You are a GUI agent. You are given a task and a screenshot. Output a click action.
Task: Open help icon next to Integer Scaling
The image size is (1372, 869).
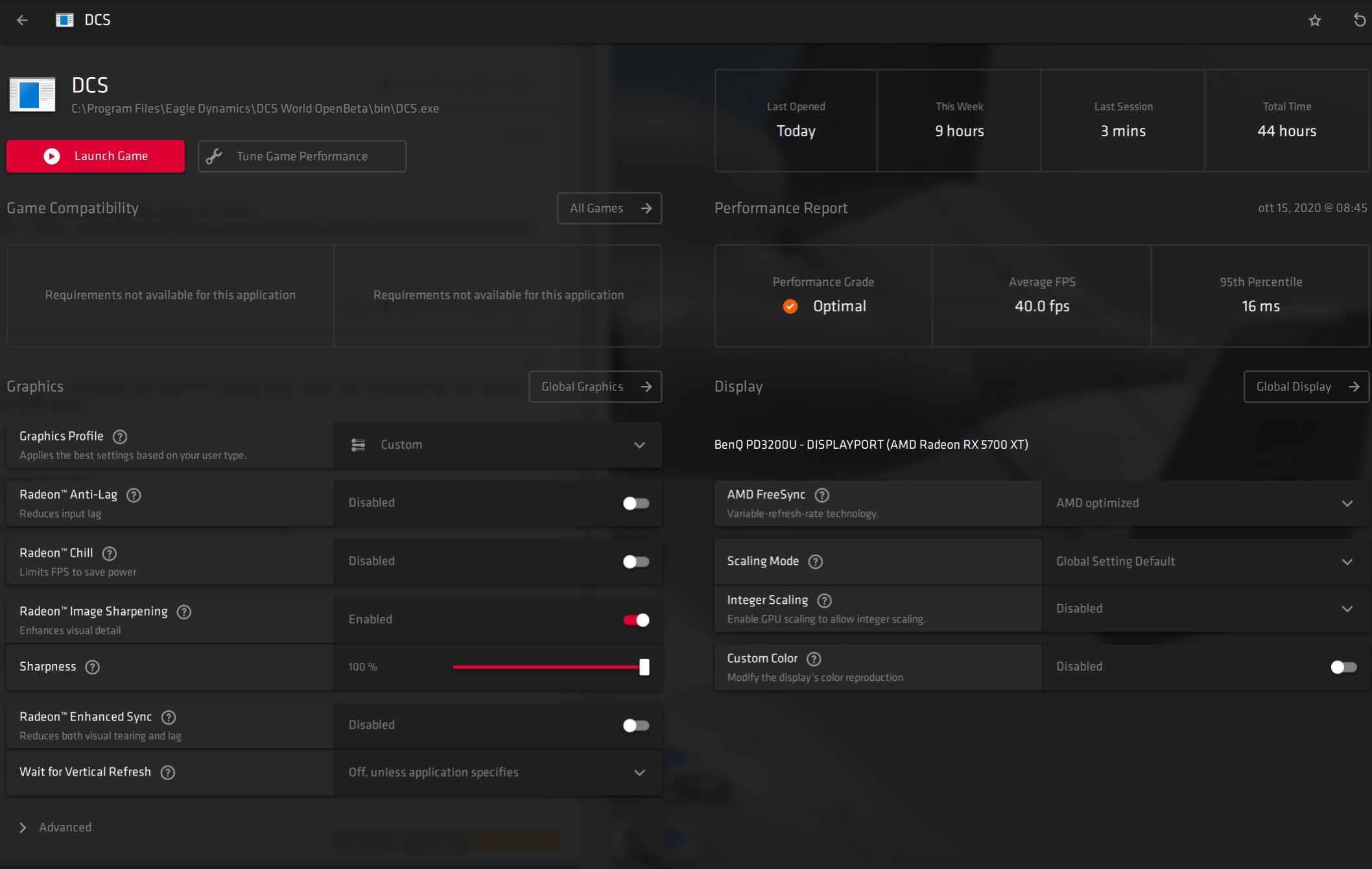[x=824, y=601]
